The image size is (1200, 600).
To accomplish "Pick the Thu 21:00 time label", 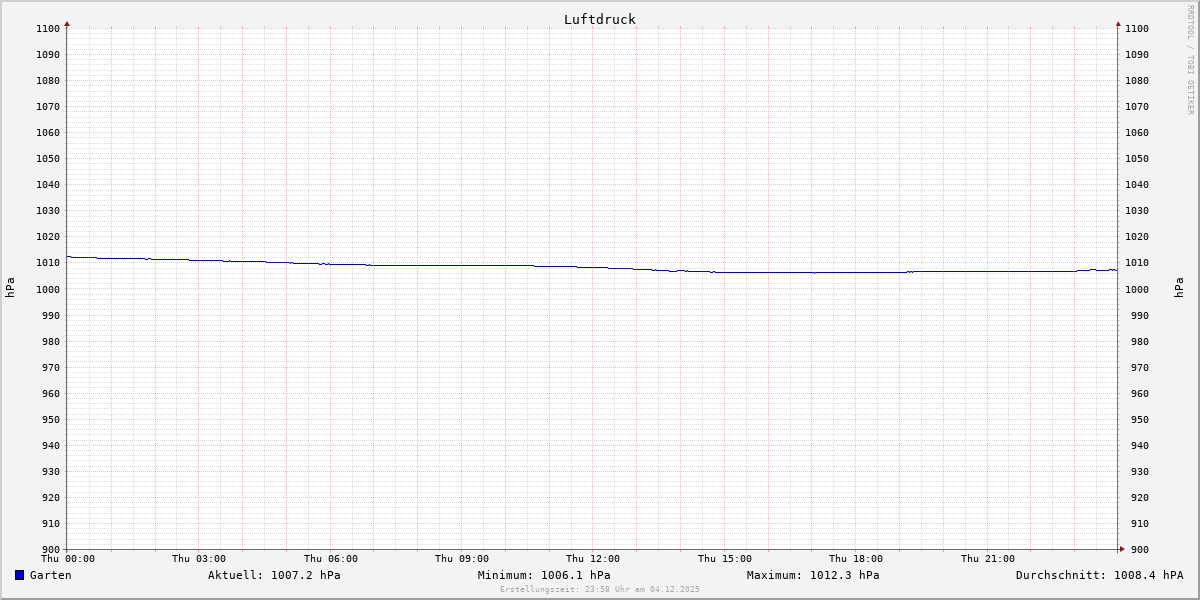I will (988, 559).
